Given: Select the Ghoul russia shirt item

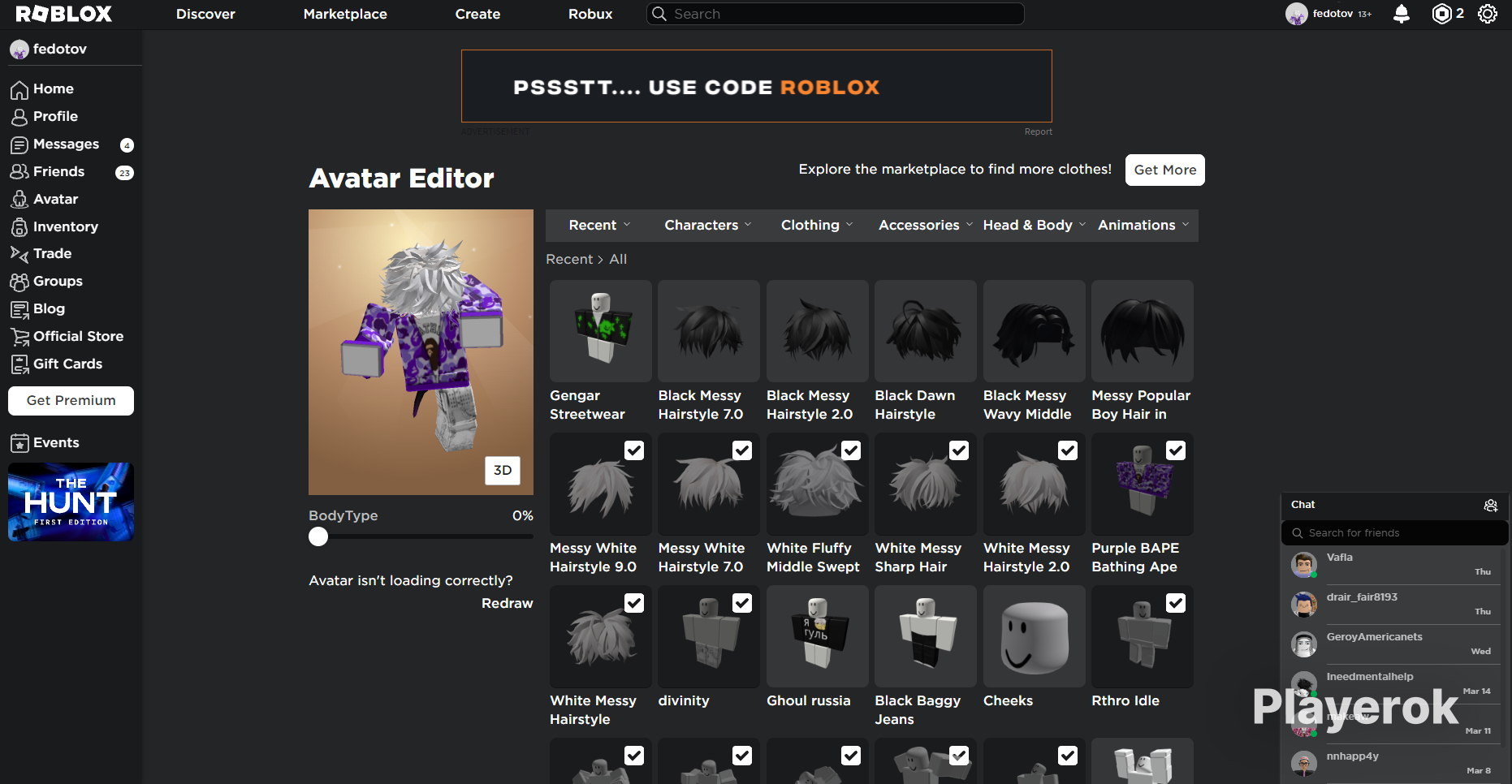Looking at the screenshot, I should (x=818, y=637).
